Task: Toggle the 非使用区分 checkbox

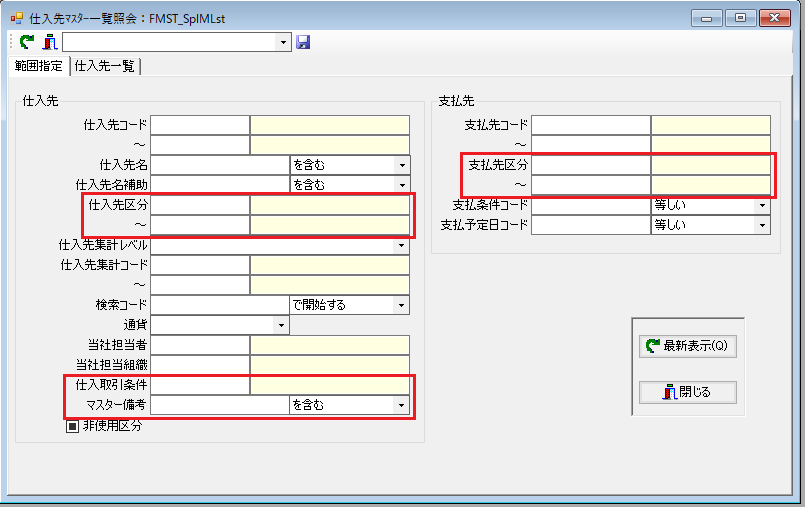Action: pyautogui.click(x=72, y=426)
